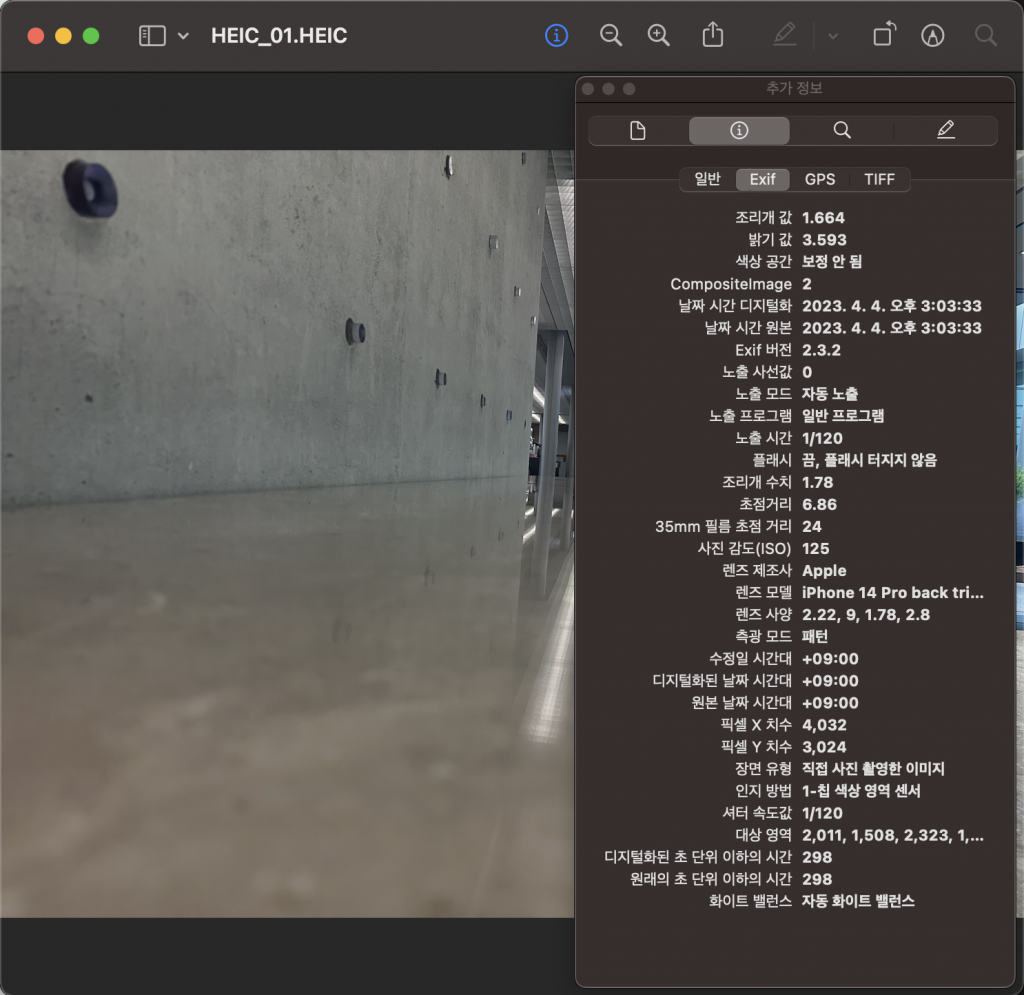Switch to the 일반 tab
Screen dimensions: 1024x995
(x=707, y=180)
